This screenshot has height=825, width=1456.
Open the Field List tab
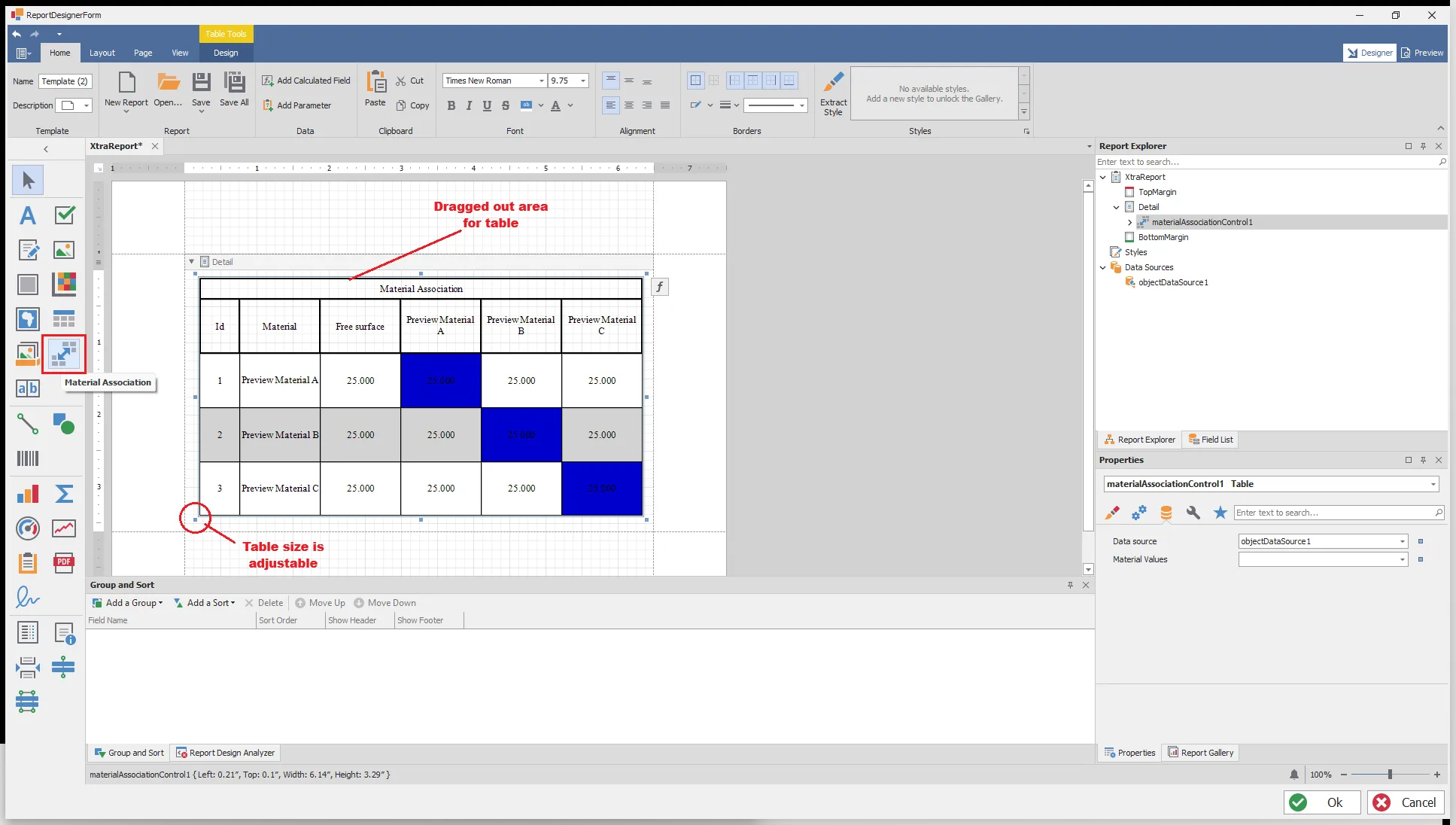coord(1211,440)
